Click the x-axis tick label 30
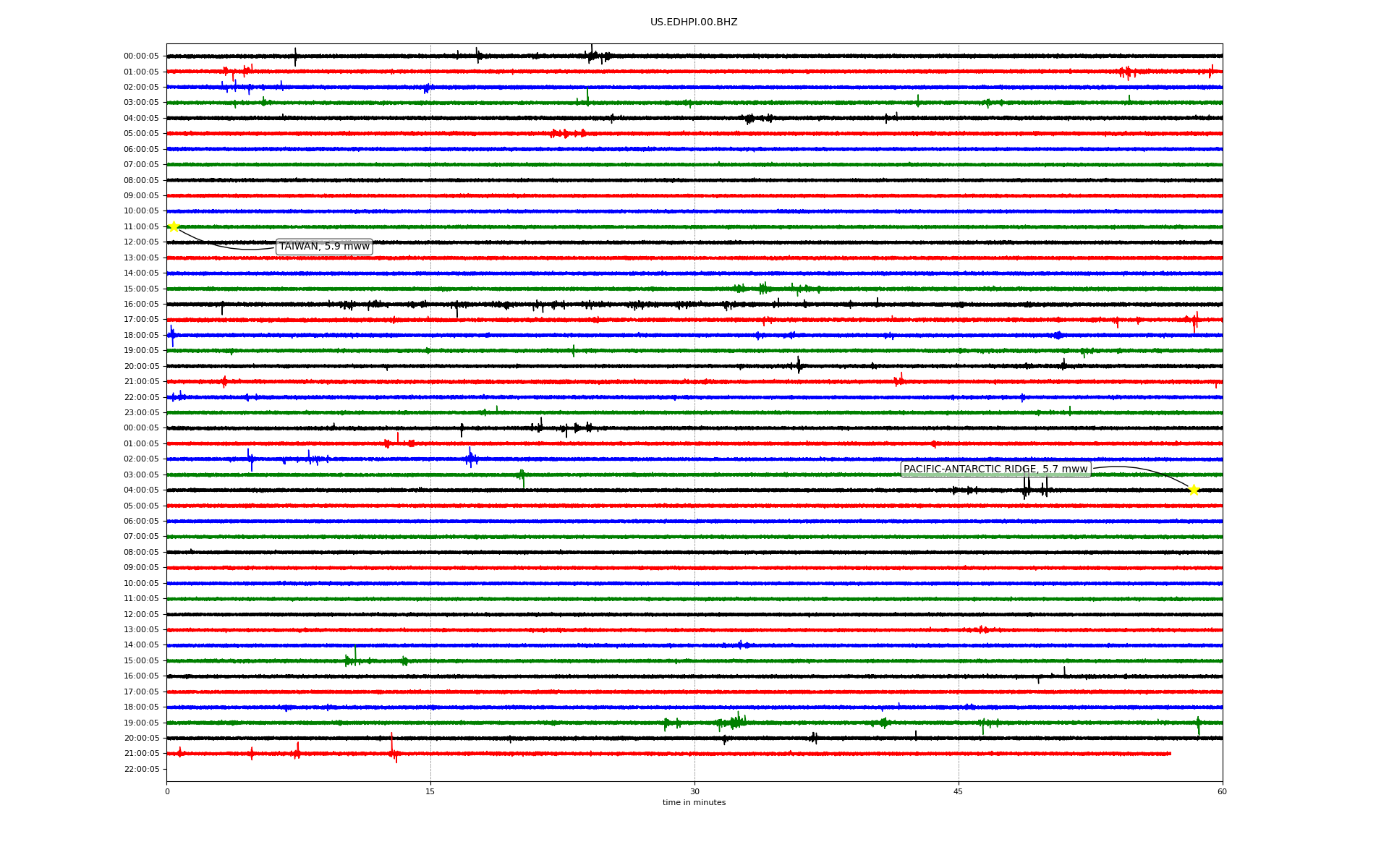Screen dimensions: 1389x868 tap(694, 791)
